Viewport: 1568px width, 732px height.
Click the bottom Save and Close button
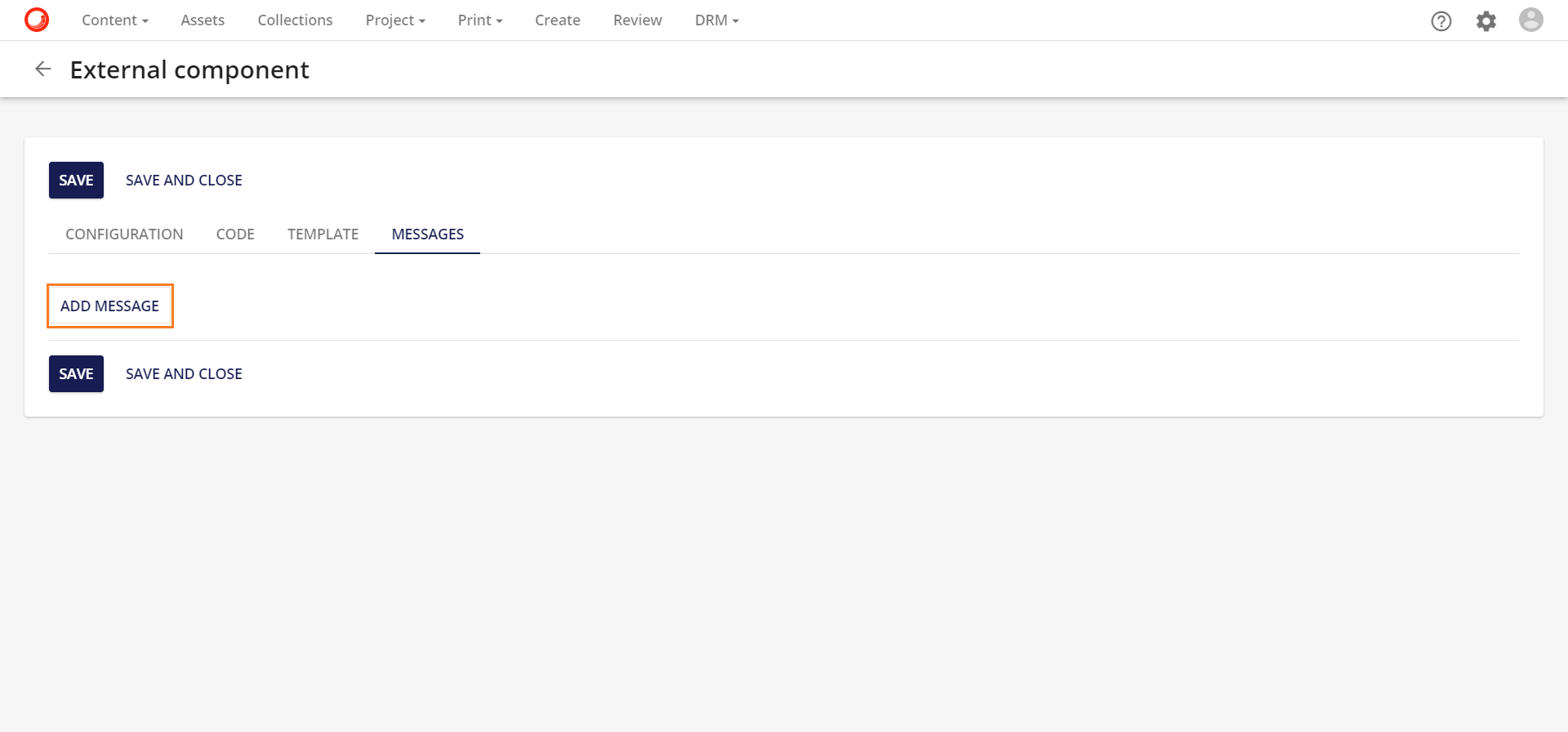pyautogui.click(x=184, y=374)
